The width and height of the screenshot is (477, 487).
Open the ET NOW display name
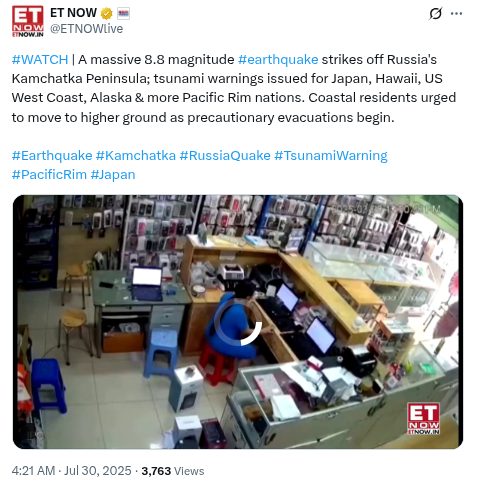73,13
